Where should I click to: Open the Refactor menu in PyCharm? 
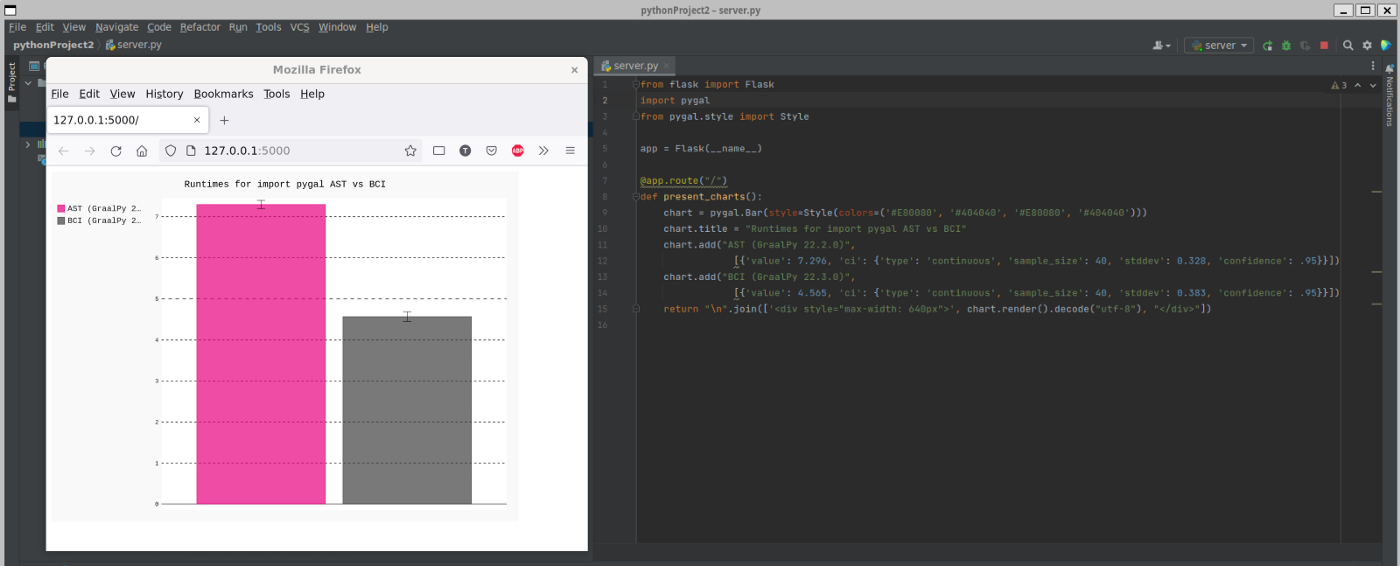200,27
